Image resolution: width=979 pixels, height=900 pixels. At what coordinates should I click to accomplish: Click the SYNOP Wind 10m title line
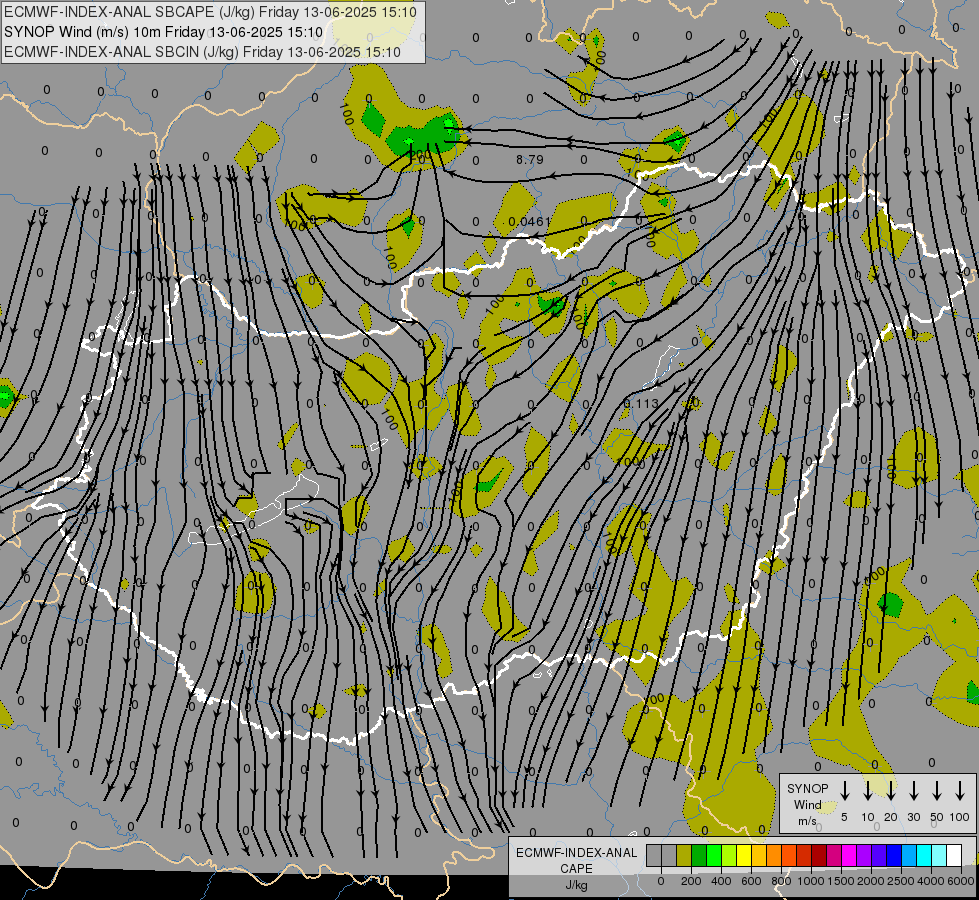pos(164,32)
